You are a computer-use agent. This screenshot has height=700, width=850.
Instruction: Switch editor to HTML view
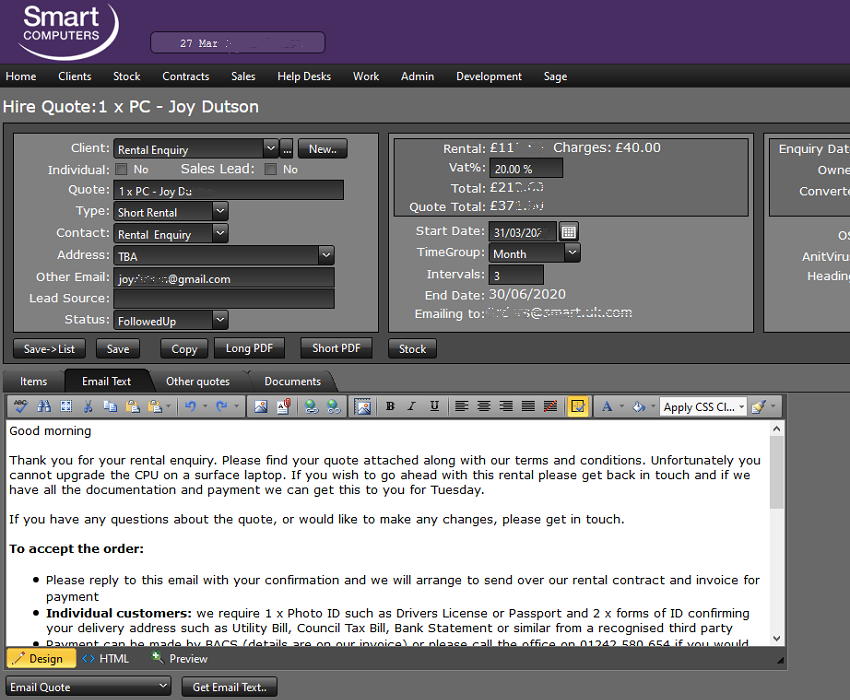point(106,659)
